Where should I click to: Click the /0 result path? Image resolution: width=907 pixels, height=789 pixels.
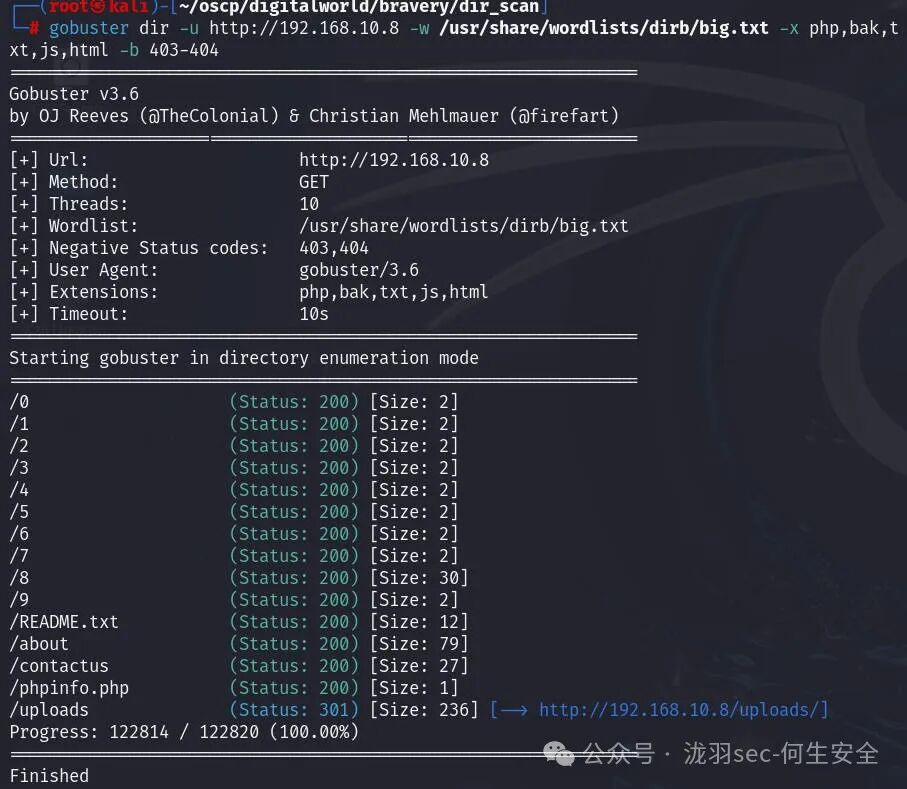19,402
